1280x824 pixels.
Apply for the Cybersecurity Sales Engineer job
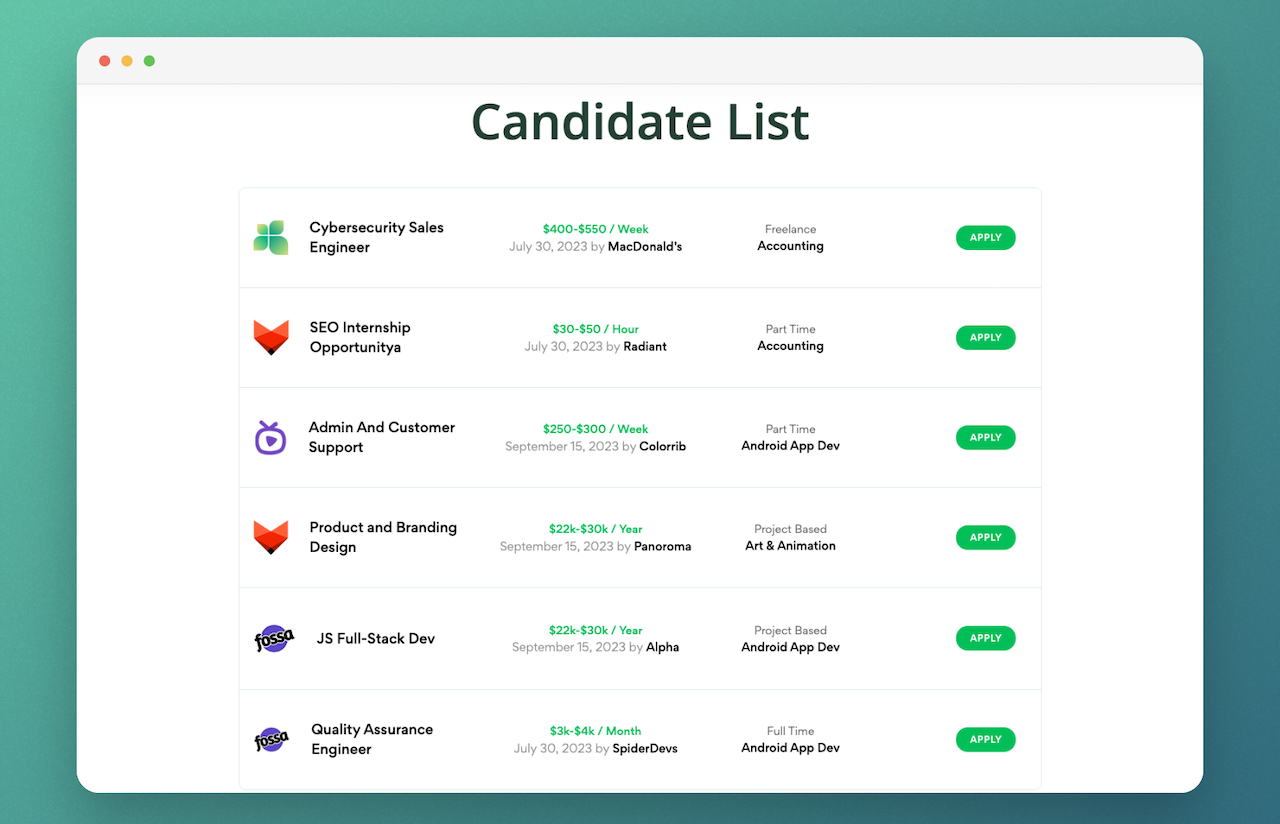point(985,237)
